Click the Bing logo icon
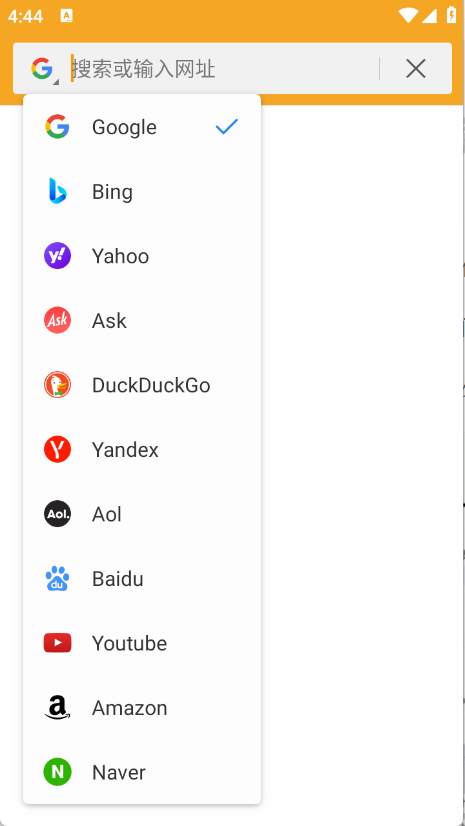Image resolution: width=465 pixels, height=826 pixels. [x=57, y=191]
